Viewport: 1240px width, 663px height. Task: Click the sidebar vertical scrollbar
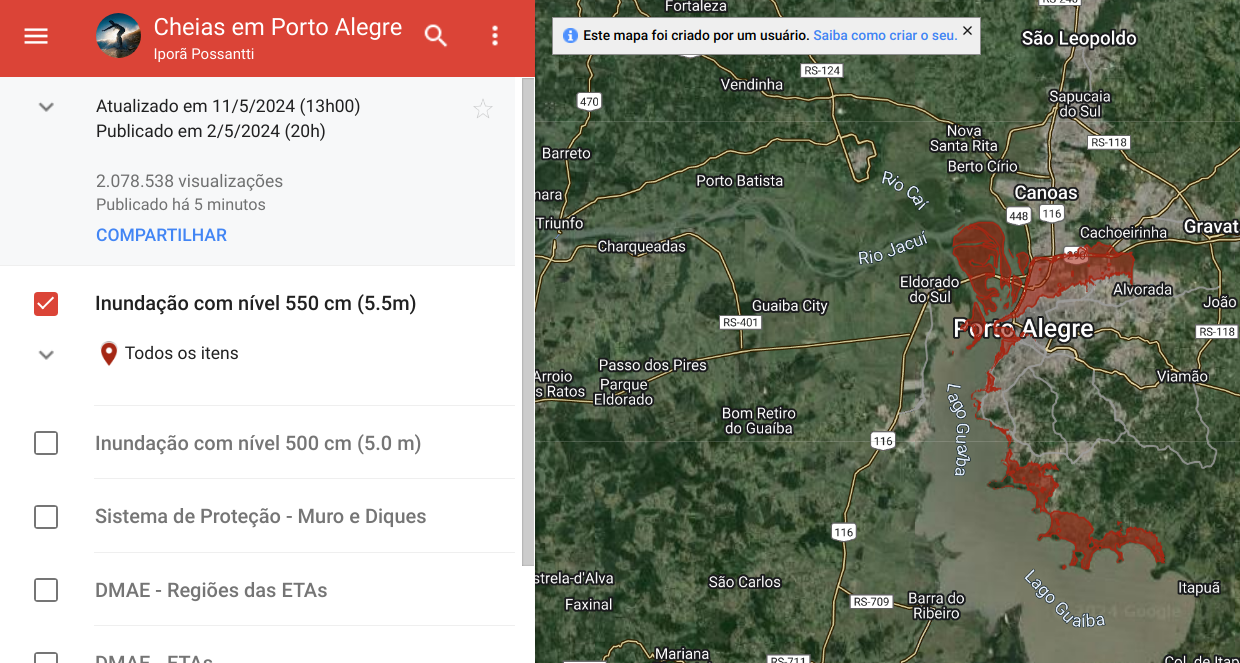[528, 320]
